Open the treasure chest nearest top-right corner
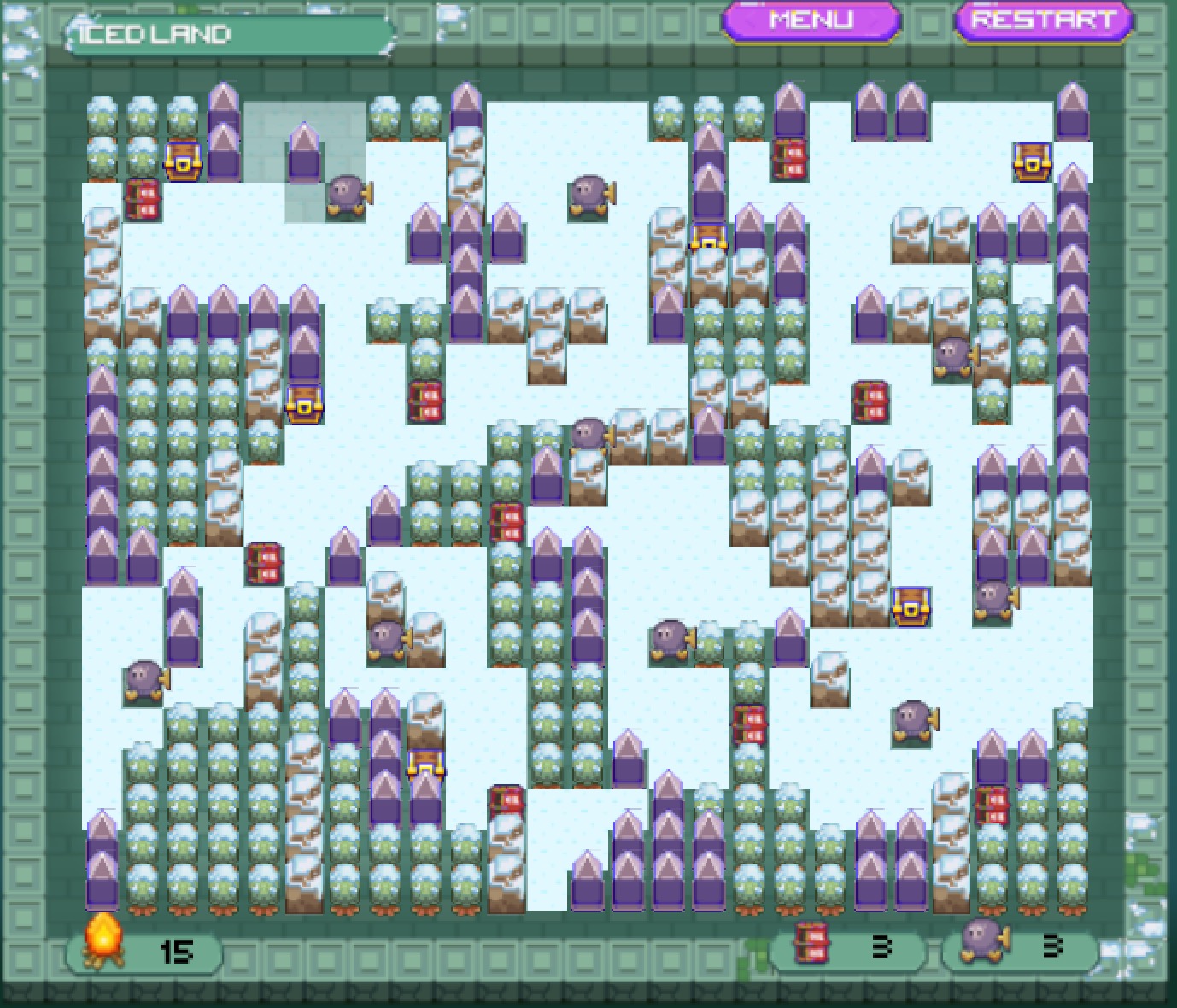 pos(1032,161)
